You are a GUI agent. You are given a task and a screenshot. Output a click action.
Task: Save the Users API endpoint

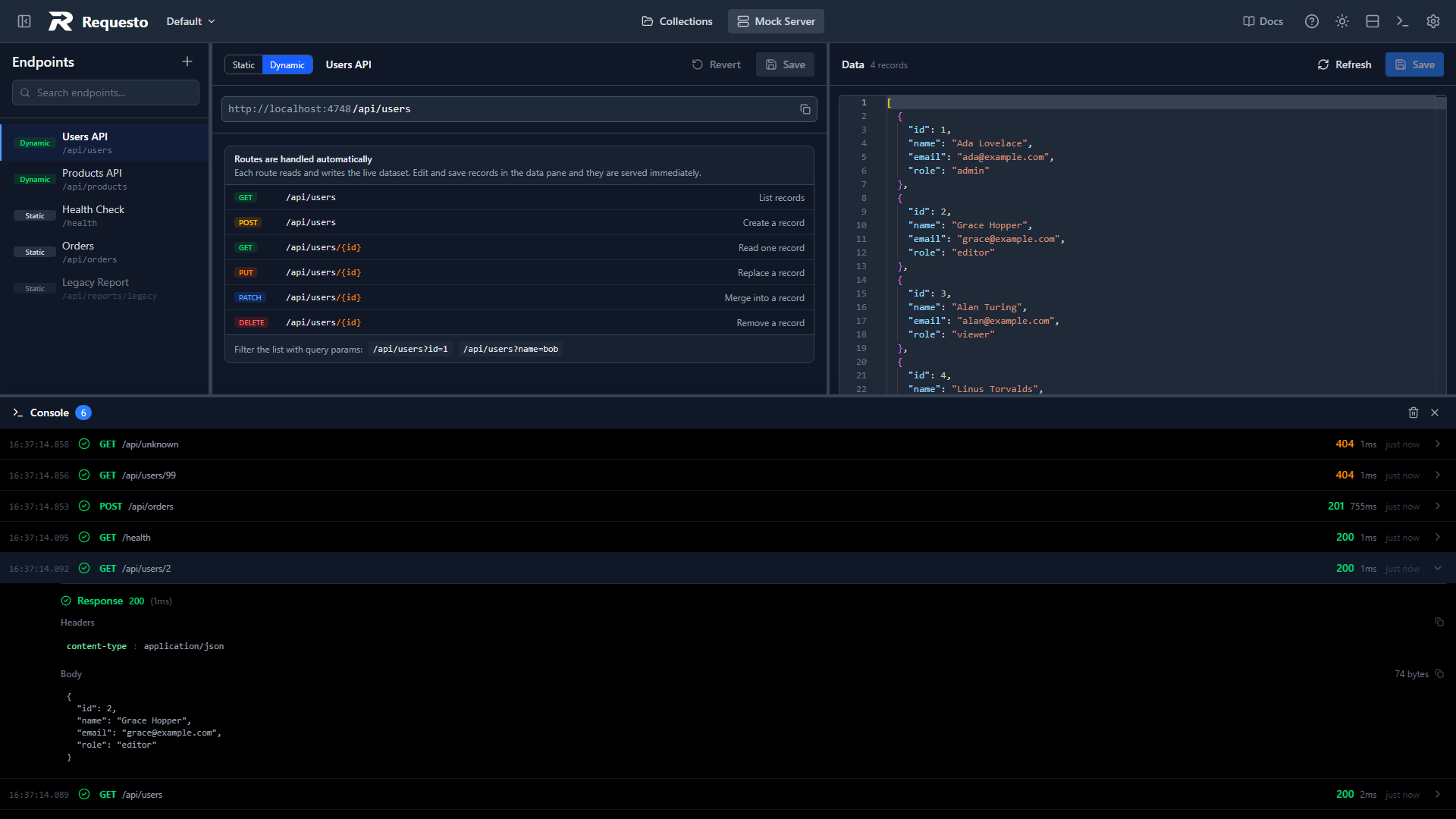[786, 64]
